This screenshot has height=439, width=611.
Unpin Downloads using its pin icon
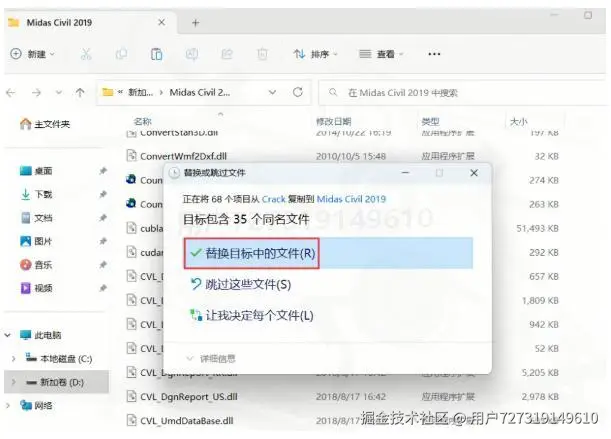coord(103,194)
